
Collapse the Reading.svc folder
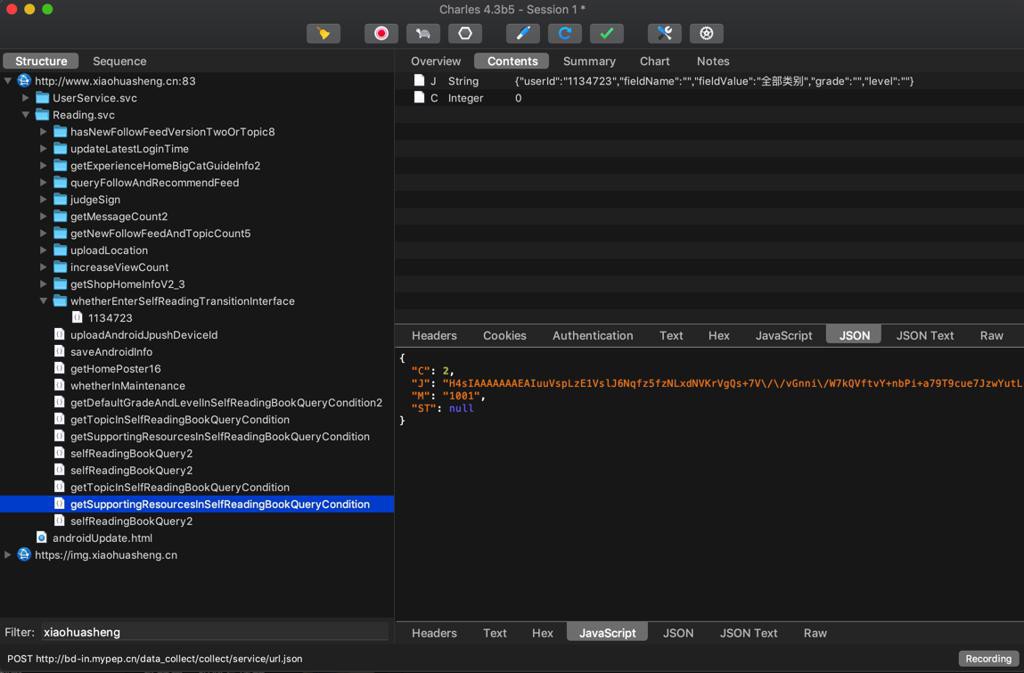pyautogui.click(x=25, y=115)
